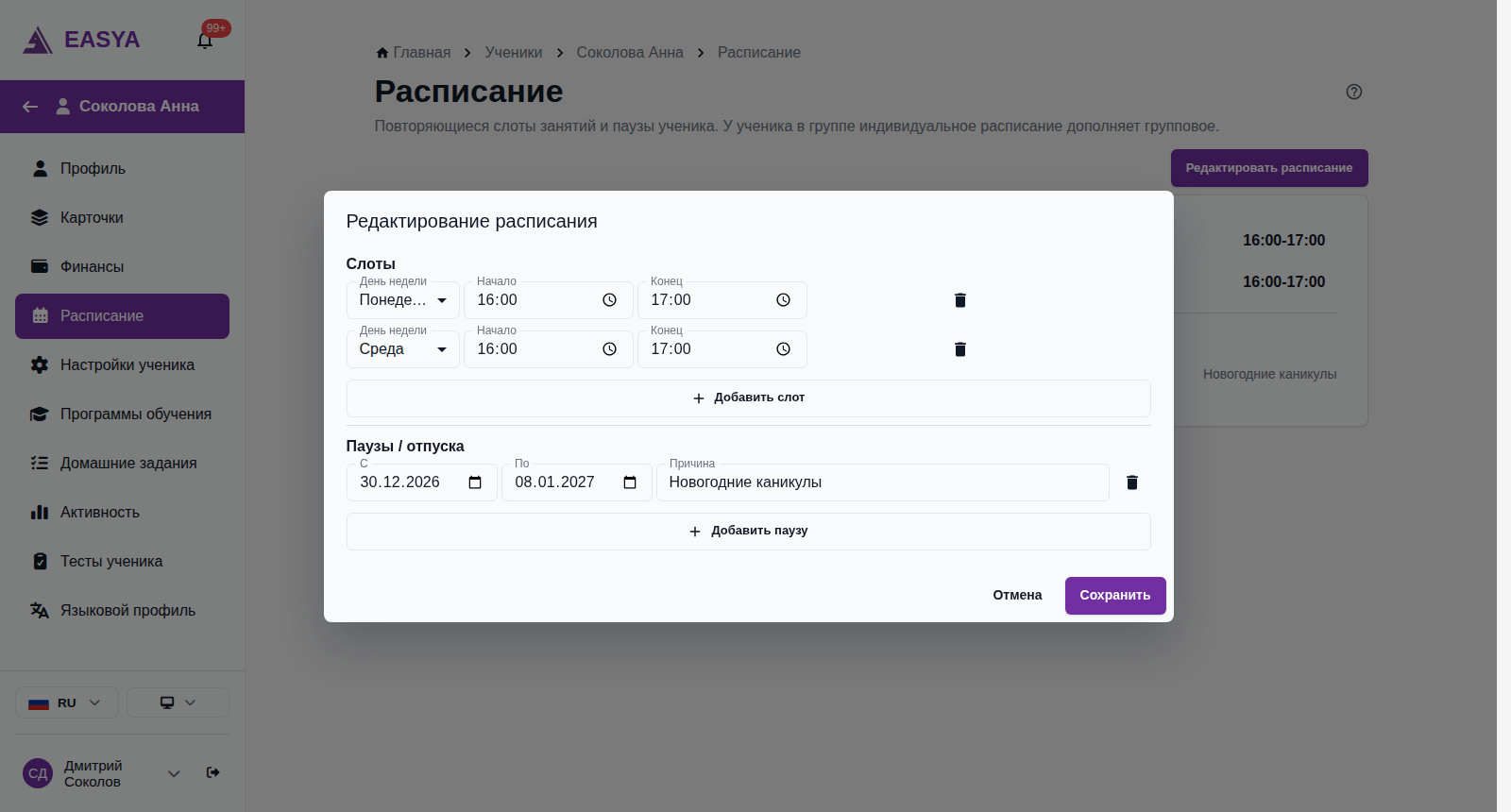
Task: Click the home icon in breadcrumbs
Action: pyautogui.click(x=382, y=53)
